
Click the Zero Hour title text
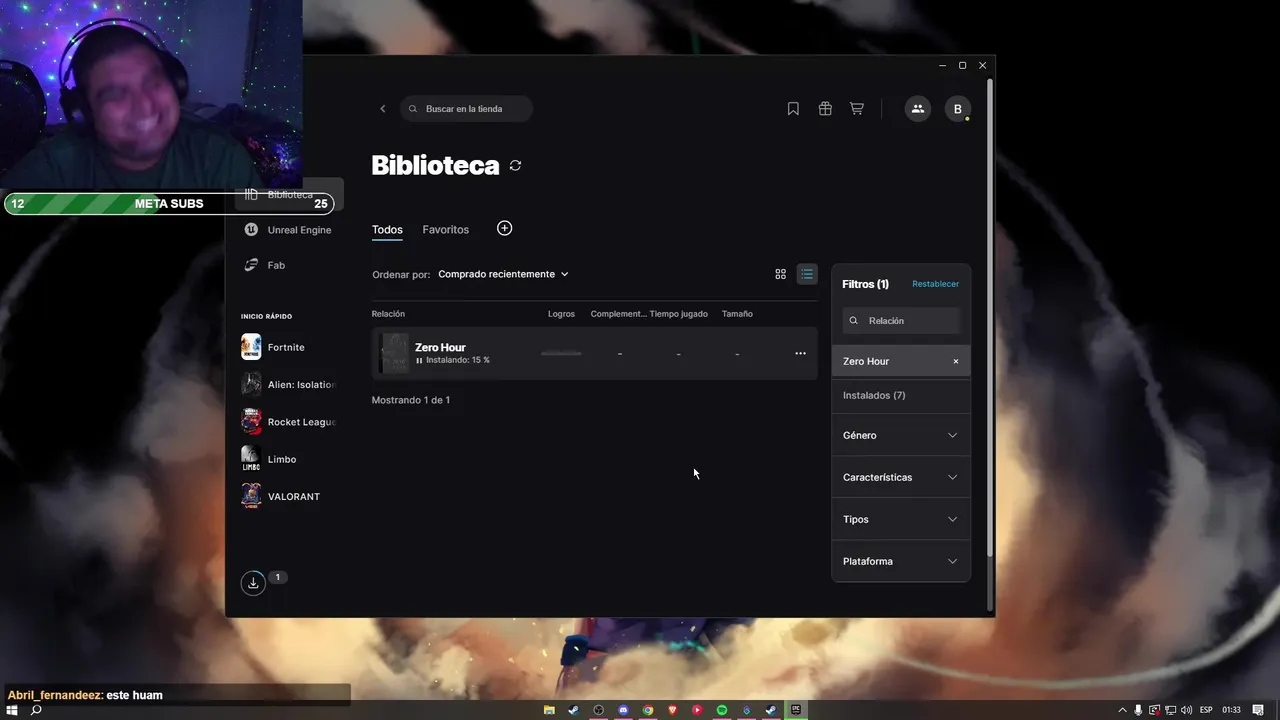click(440, 347)
